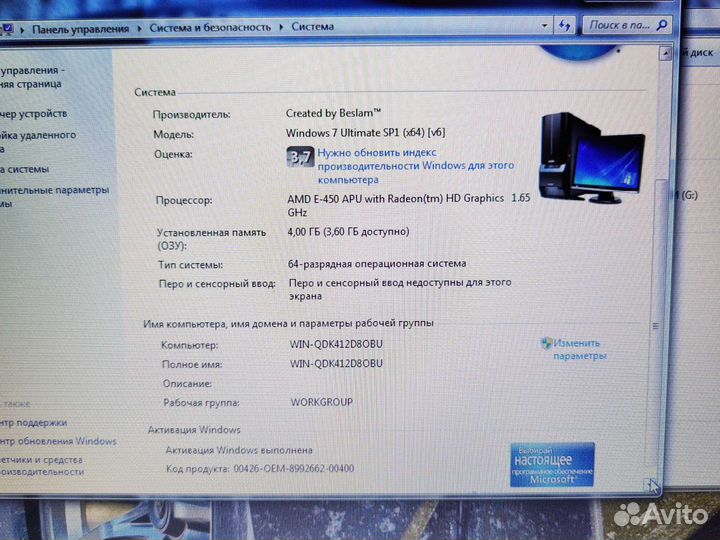The width and height of the screenshot is (720, 540).
Task: Click the installed memory value 4,00 ГБ
Action: click(348, 231)
